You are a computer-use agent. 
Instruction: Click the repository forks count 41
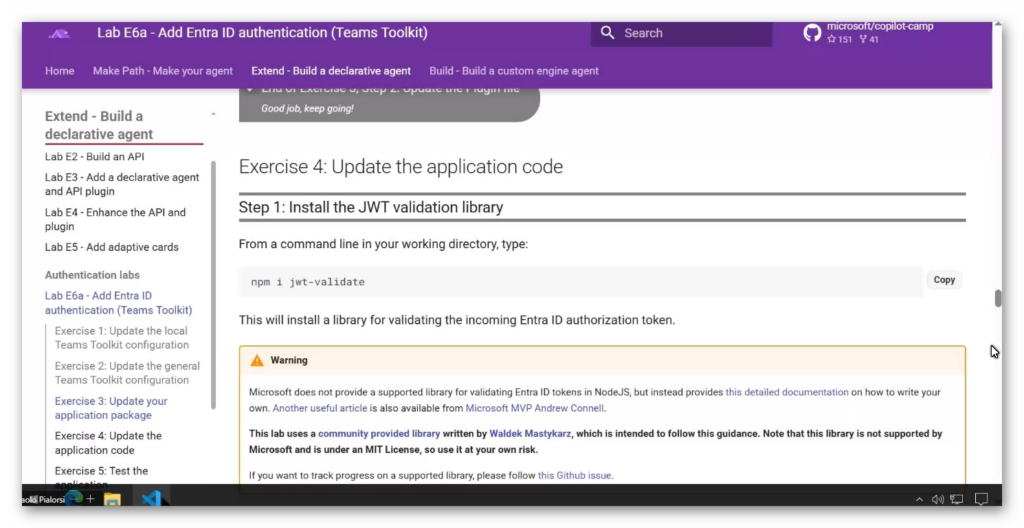click(x=869, y=39)
